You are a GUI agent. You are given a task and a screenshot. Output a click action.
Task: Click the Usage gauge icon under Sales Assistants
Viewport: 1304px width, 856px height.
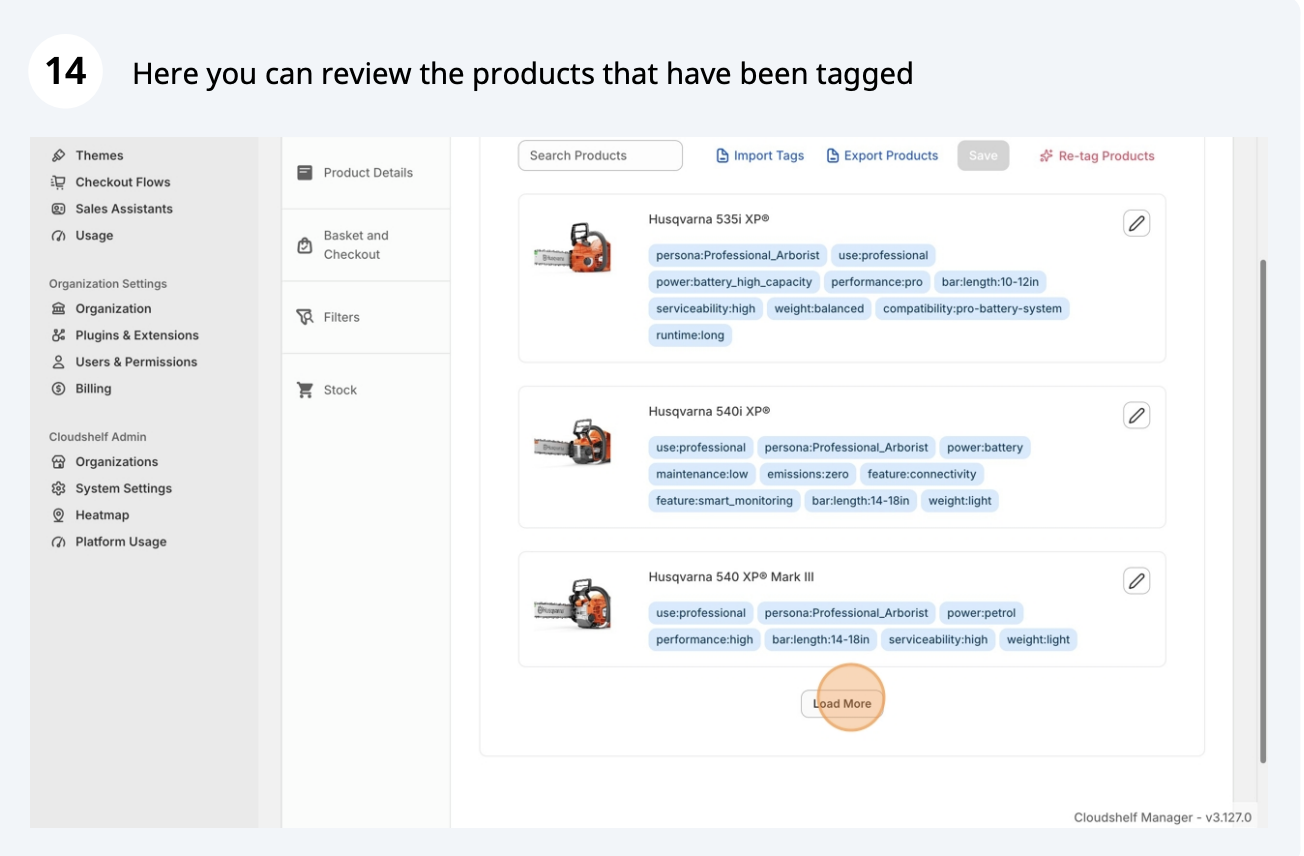pyautogui.click(x=58, y=236)
